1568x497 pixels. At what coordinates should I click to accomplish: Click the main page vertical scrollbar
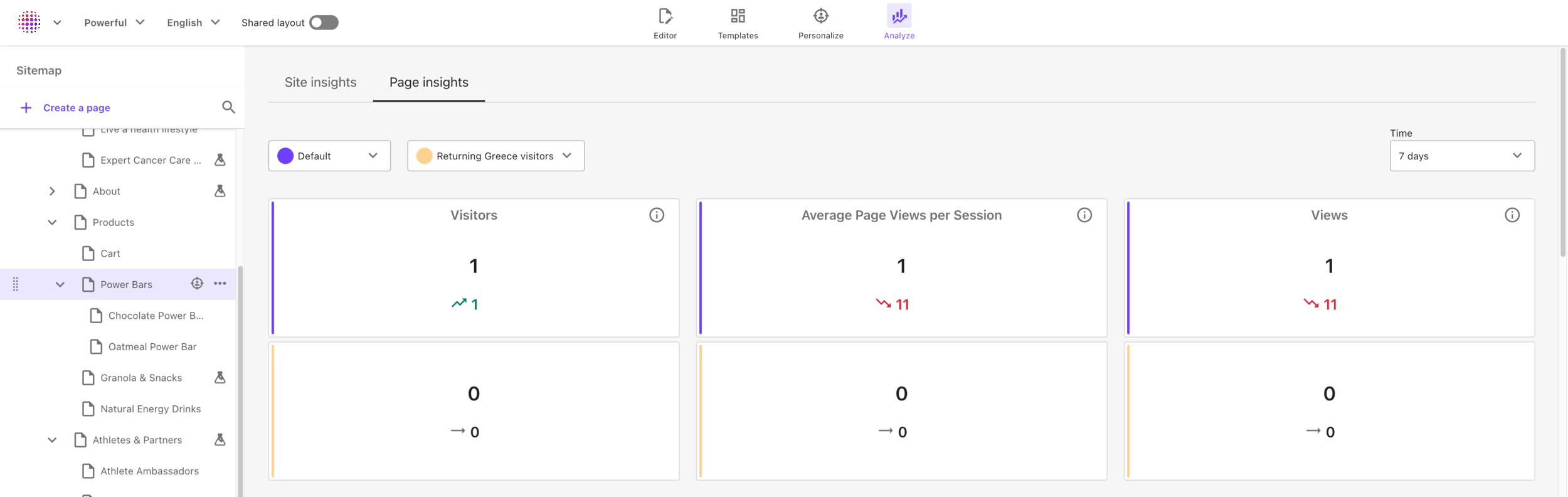tap(1562, 154)
